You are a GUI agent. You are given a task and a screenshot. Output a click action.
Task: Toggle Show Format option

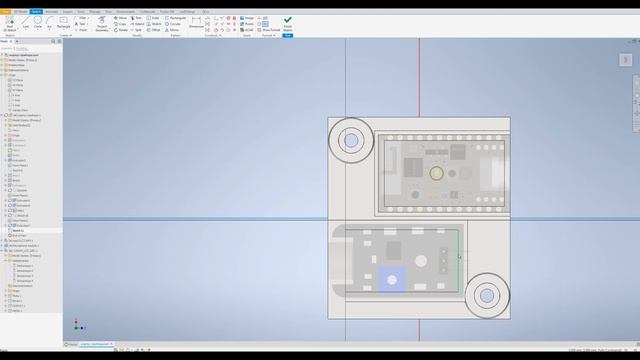[269, 30]
